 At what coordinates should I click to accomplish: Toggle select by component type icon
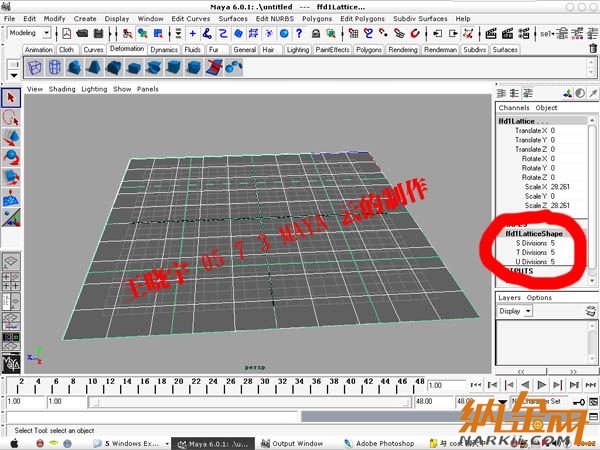pos(158,34)
